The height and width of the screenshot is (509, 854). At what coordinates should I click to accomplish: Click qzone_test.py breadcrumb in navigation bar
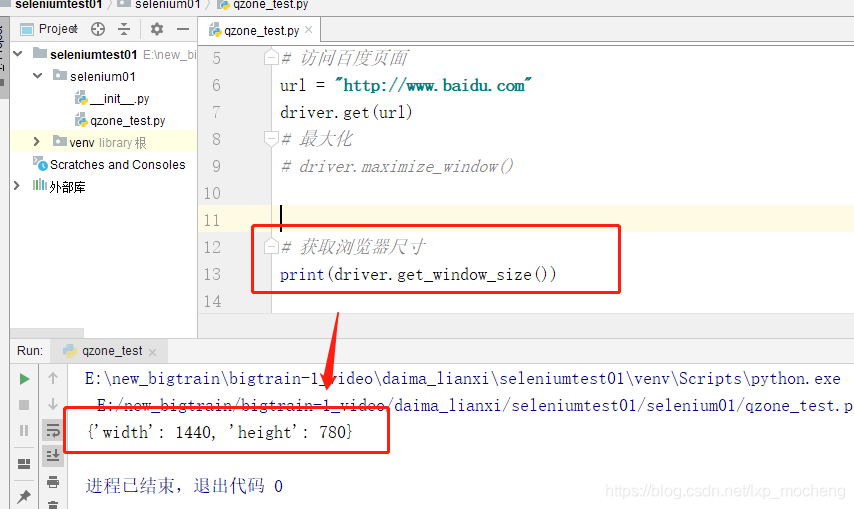click(x=263, y=4)
